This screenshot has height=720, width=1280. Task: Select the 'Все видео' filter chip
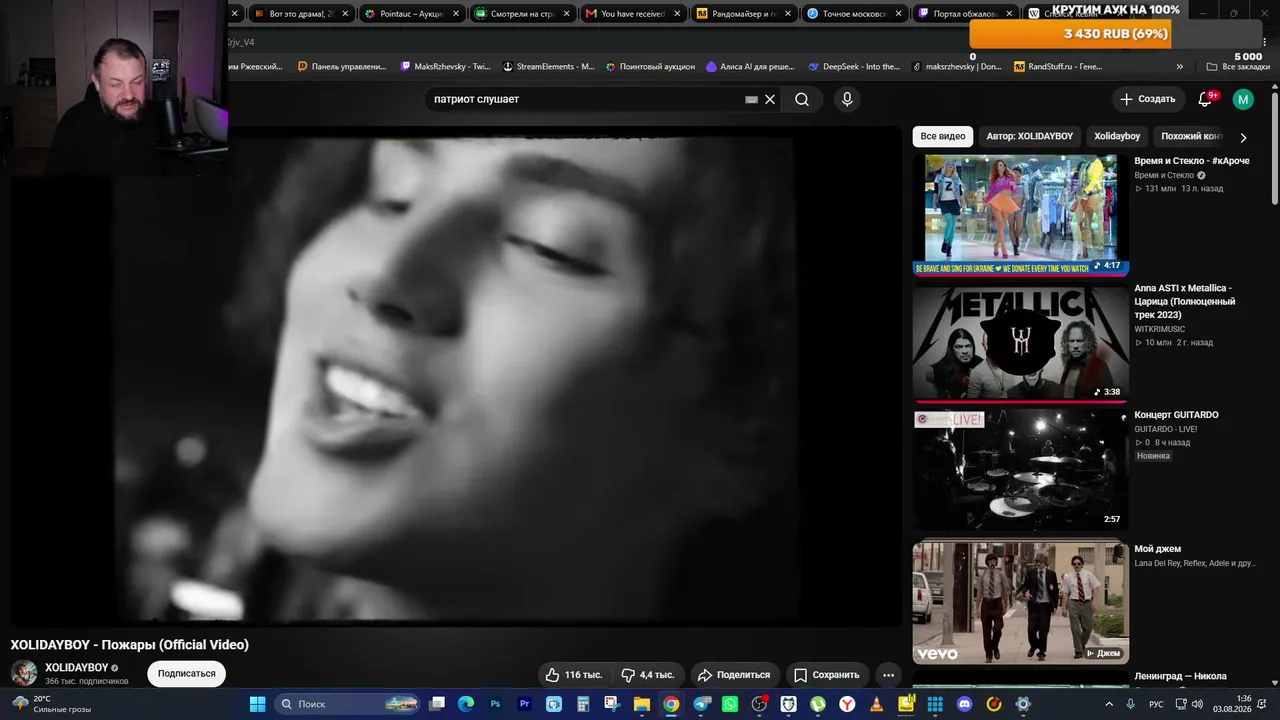click(943, 137)
